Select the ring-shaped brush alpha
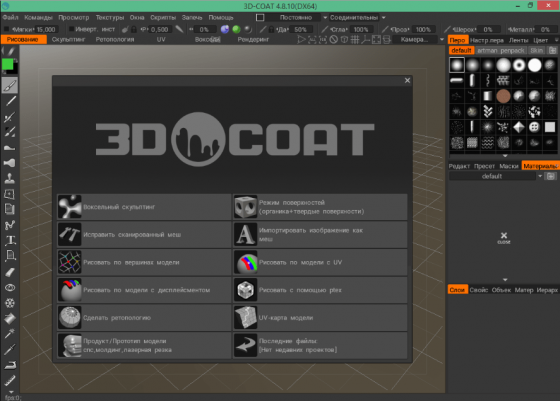The height and width of the screenshot is (401, 560). click(x=519, y=65)
